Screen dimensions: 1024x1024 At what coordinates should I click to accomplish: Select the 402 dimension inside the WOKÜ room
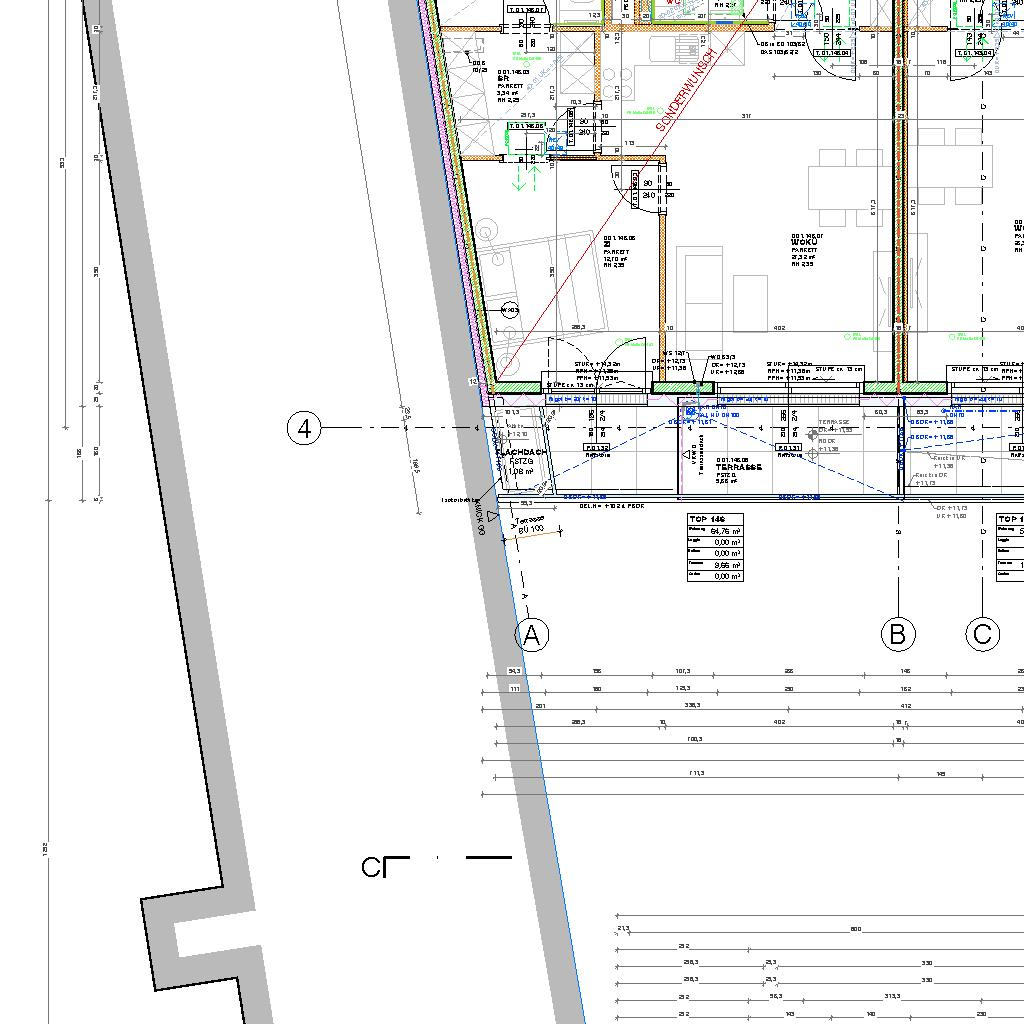[779, 328]
